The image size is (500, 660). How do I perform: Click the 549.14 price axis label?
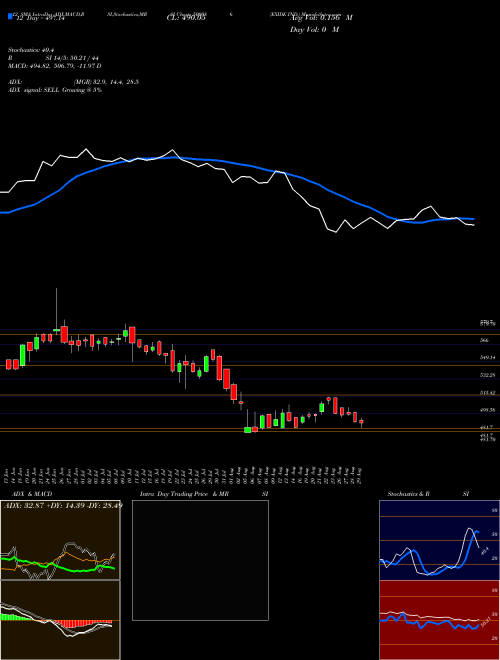click(x=487, y=357)
